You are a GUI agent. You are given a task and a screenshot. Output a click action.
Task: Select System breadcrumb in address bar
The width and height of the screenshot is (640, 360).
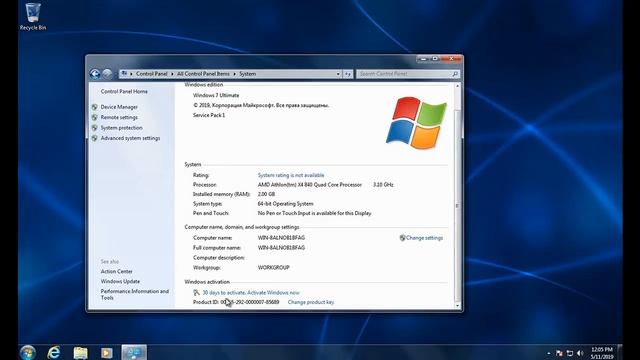pos(247,74)
